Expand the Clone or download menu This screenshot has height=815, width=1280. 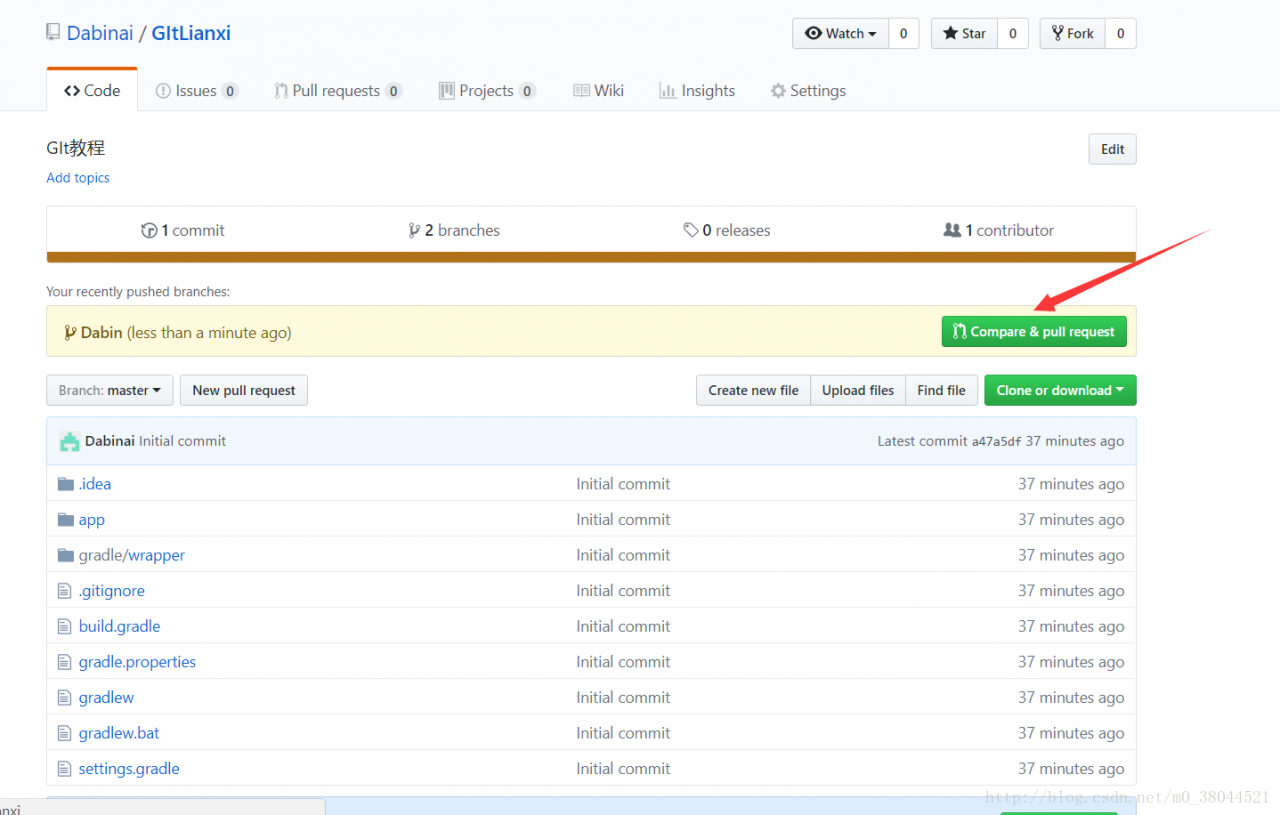[x=1060, y=390]
